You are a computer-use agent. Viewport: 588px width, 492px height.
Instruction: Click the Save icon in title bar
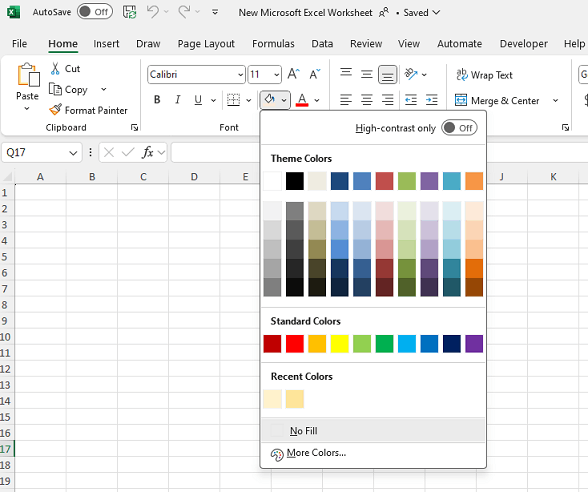tap(130, 12)
